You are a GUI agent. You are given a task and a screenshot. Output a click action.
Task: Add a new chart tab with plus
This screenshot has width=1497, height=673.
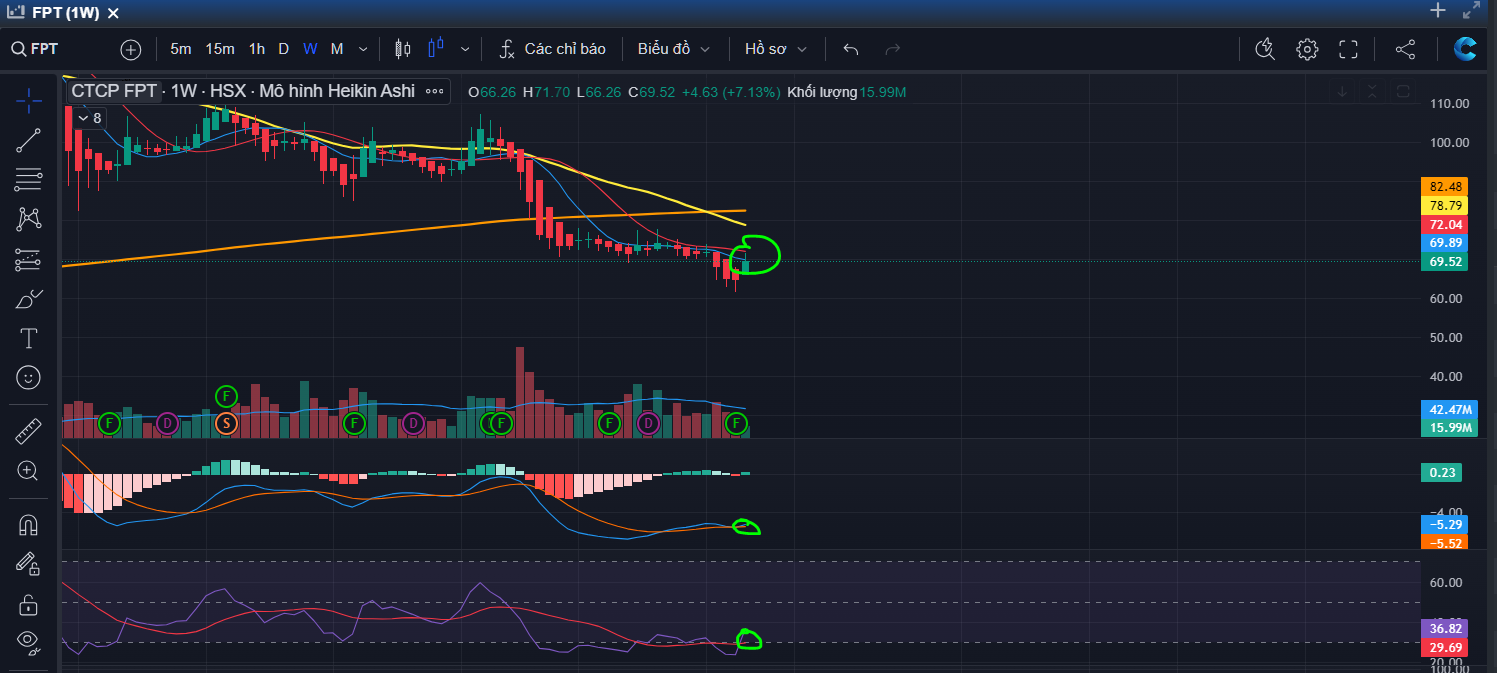point(1438,11)
